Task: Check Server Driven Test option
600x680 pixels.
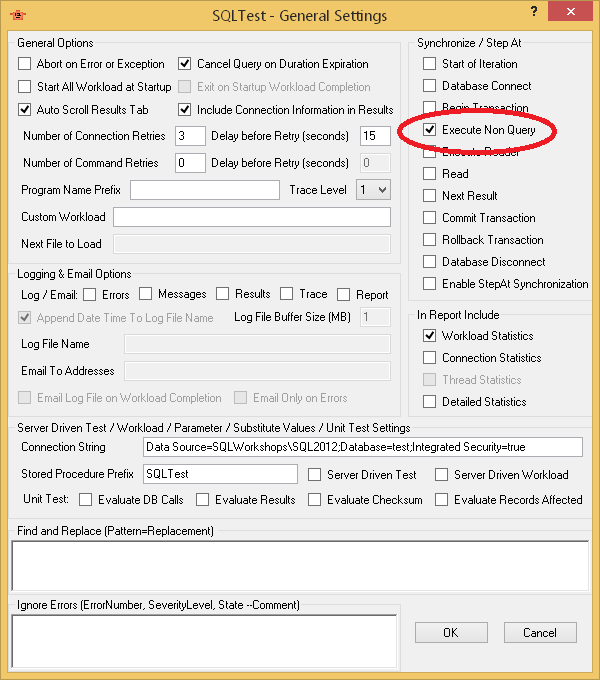Action: (x=315, y=475)
